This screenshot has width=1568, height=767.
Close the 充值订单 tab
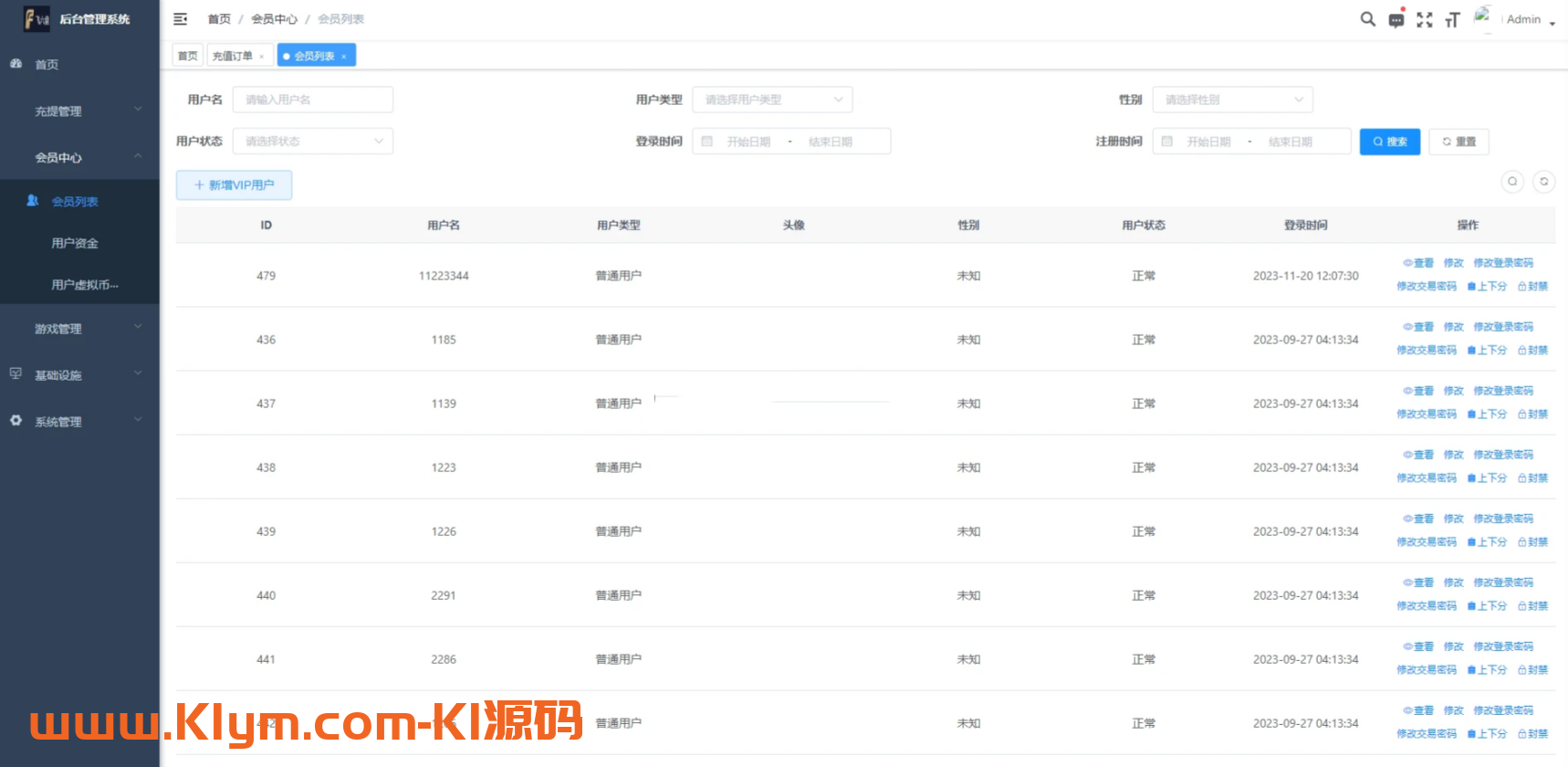[x=261, y=57]
